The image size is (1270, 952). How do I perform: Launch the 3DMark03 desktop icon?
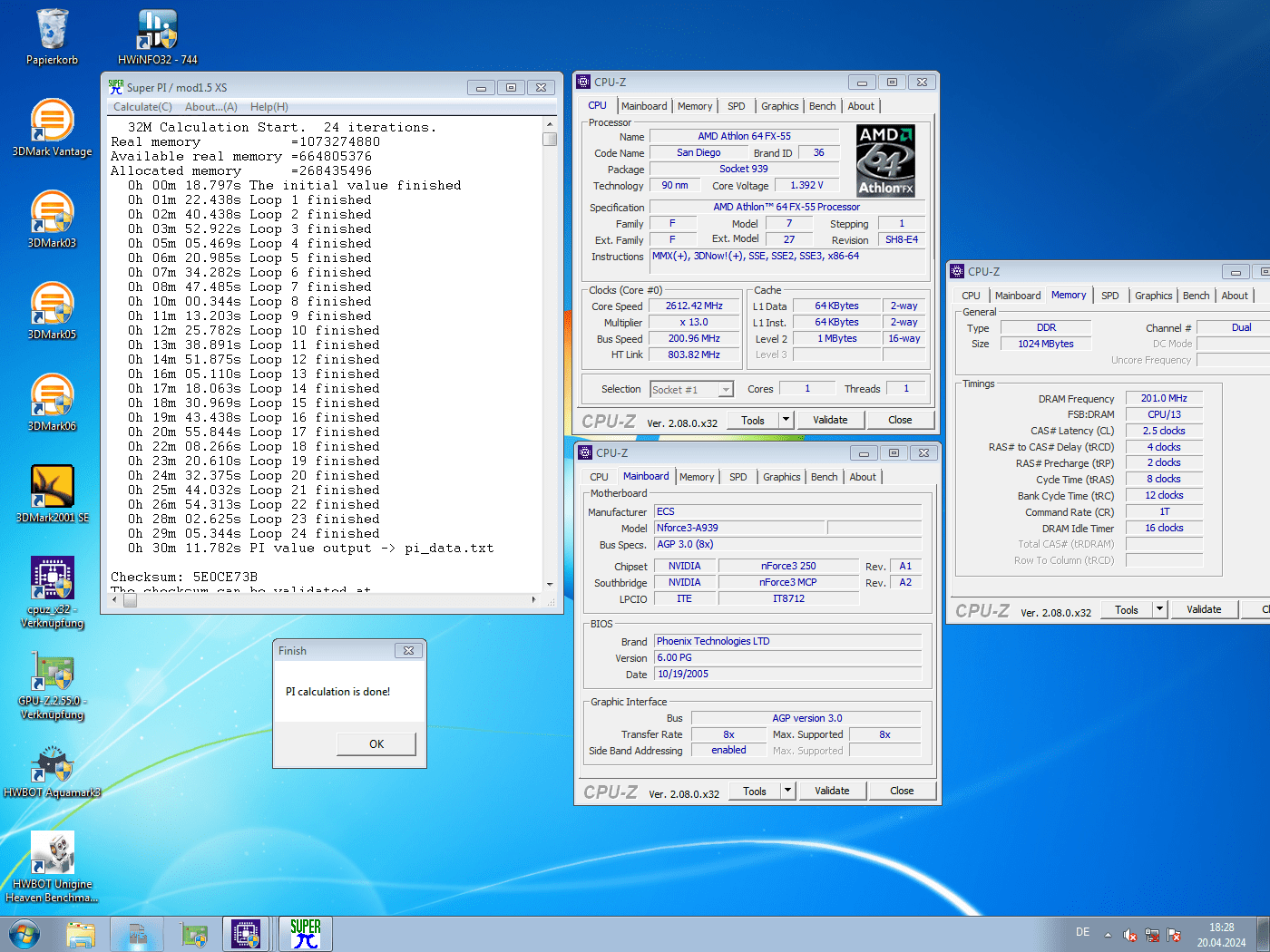tap(52, 219)
